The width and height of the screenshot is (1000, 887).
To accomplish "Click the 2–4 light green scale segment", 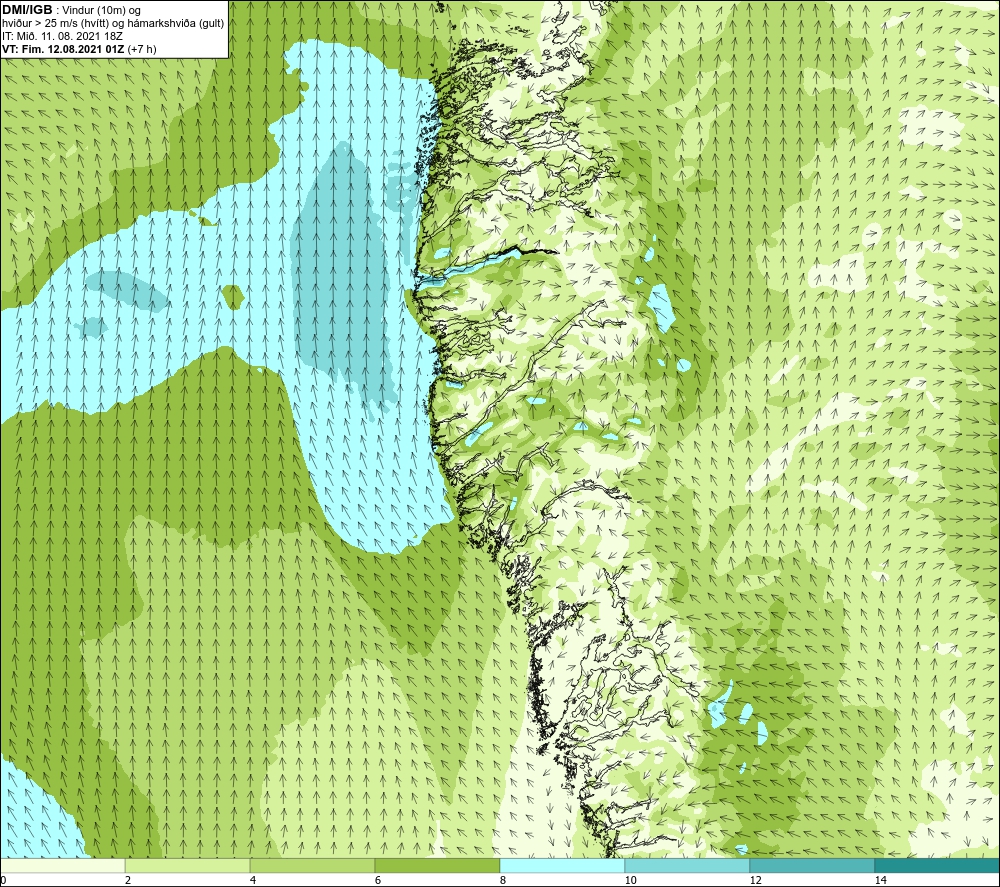I will [x=188, y=866].
